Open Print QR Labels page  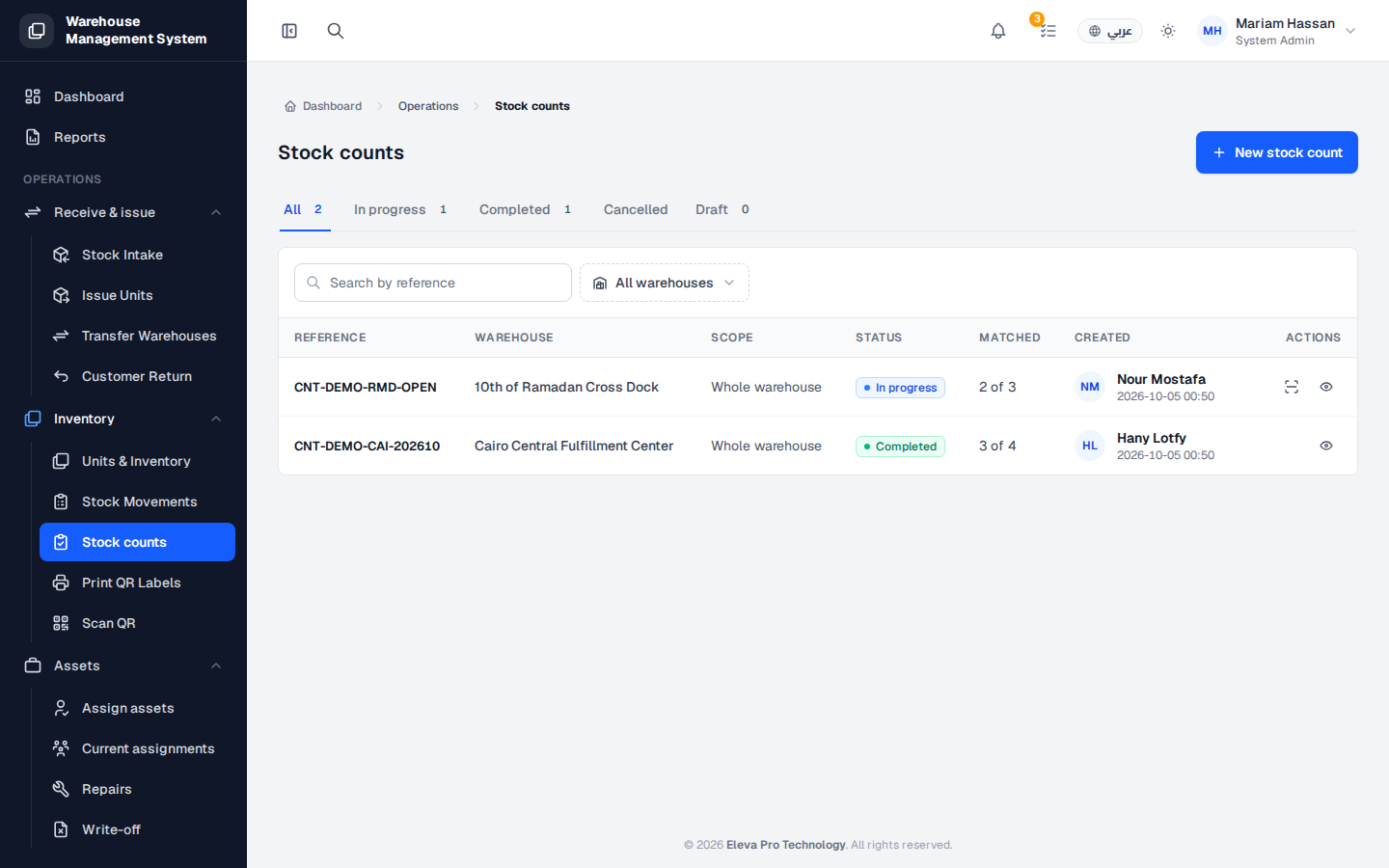[137, 583]
